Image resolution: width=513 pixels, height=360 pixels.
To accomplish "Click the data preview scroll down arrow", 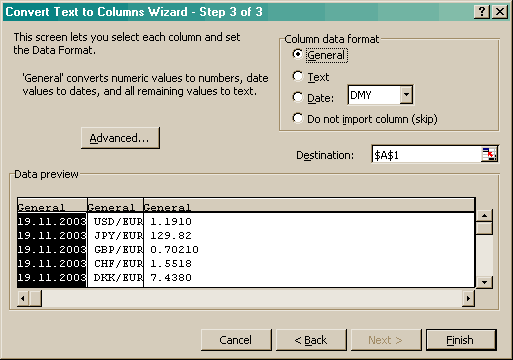I will click(484, 282).
